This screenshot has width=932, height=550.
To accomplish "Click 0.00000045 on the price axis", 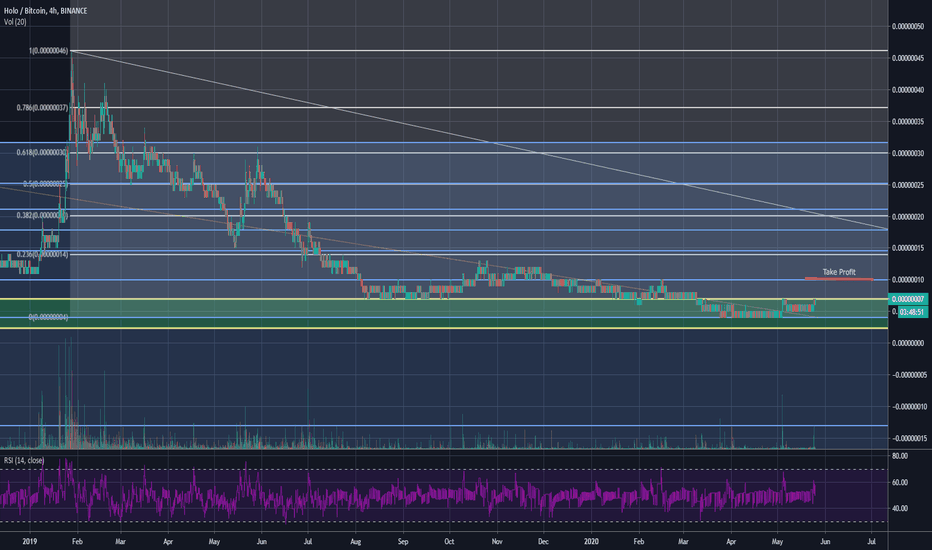I will coord(908,58).
